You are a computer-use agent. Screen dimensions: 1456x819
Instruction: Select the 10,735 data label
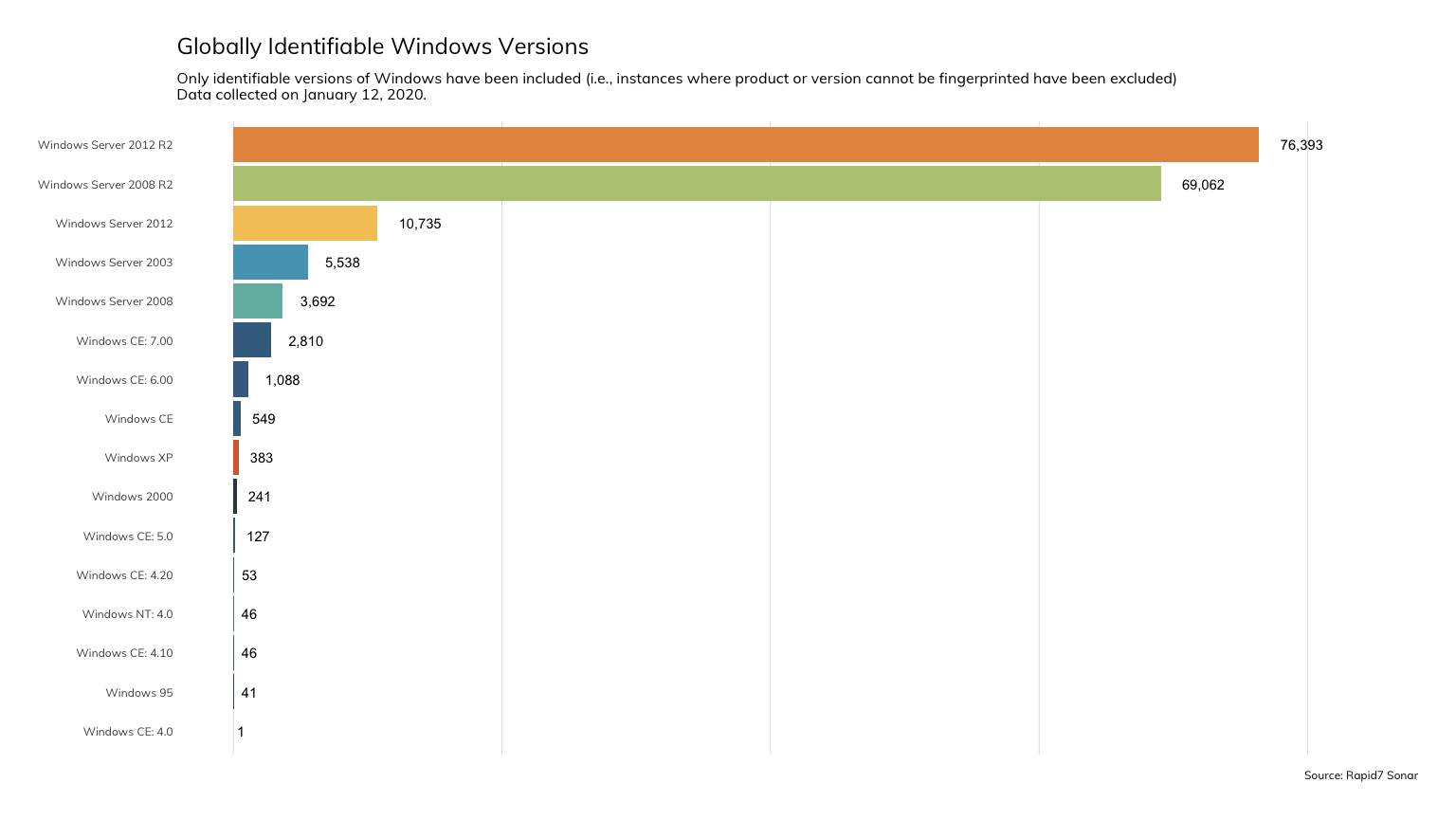pyautogui.click(x=419, y=224)
